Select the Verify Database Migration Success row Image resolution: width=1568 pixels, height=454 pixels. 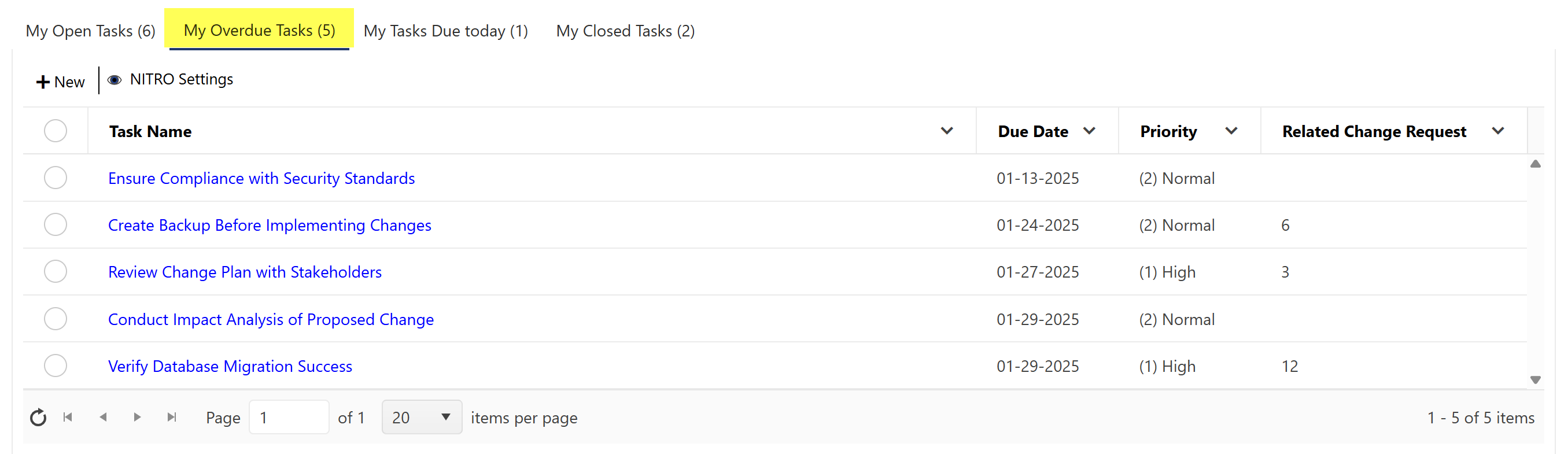[56, 366]
